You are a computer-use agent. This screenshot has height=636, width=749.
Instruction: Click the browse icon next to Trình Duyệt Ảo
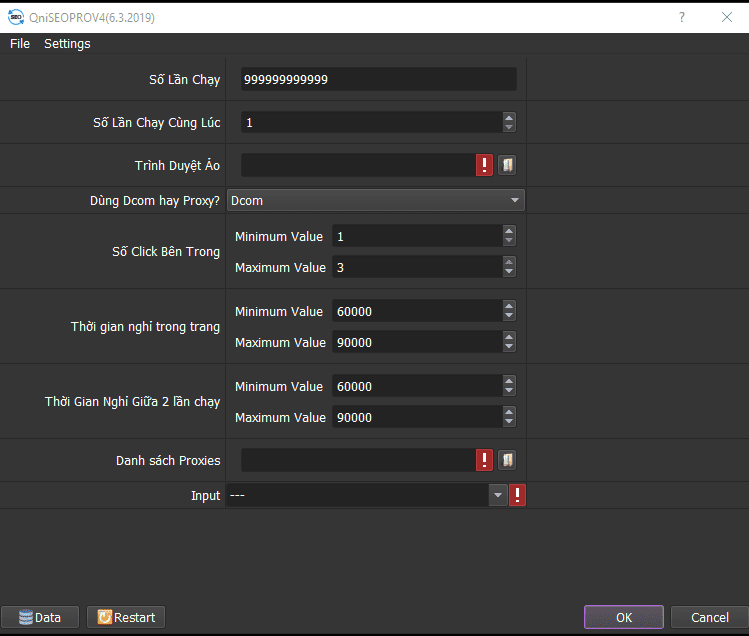507,165
